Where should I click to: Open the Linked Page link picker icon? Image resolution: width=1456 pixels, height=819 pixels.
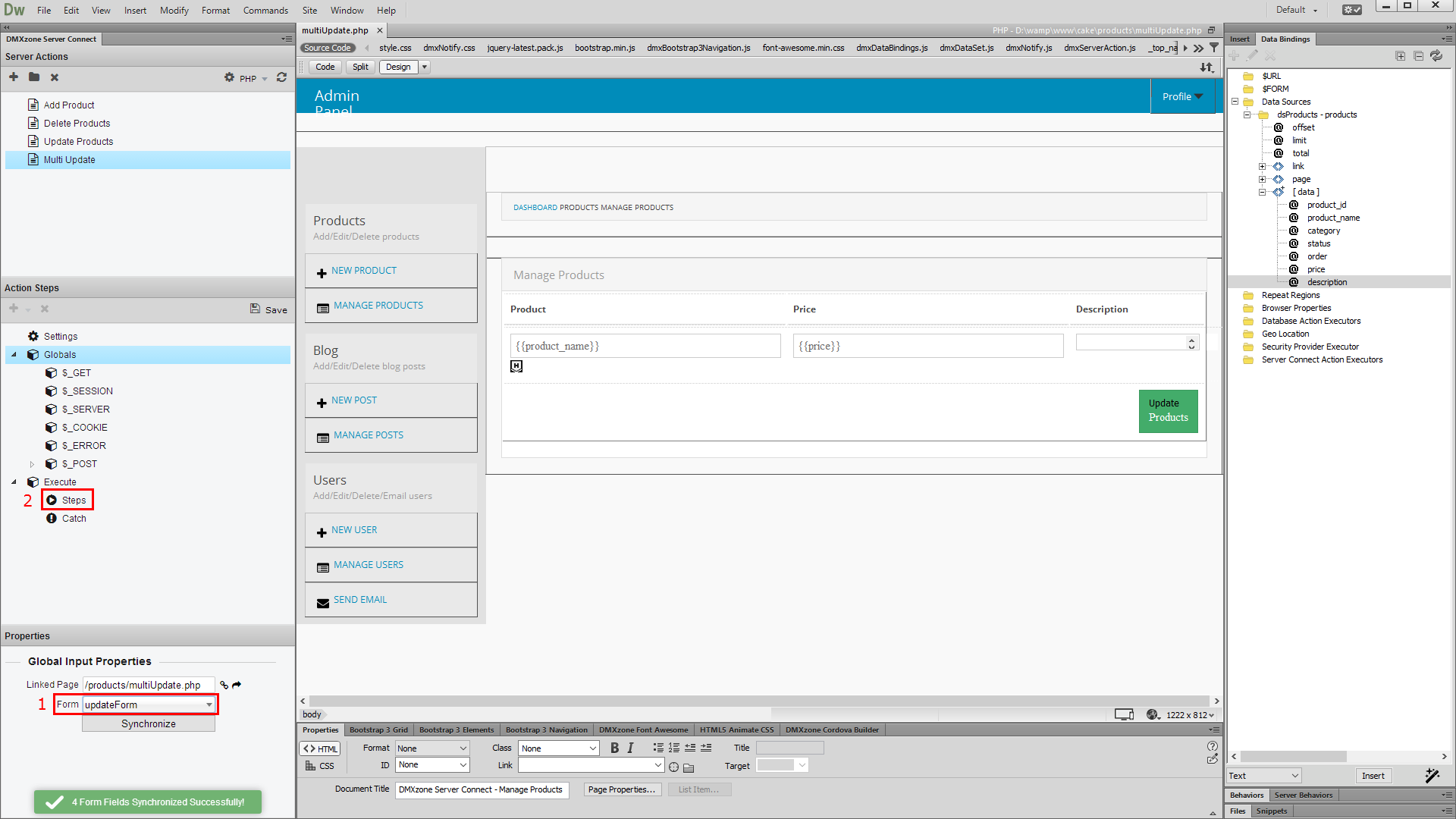click(x=224, y=685)
